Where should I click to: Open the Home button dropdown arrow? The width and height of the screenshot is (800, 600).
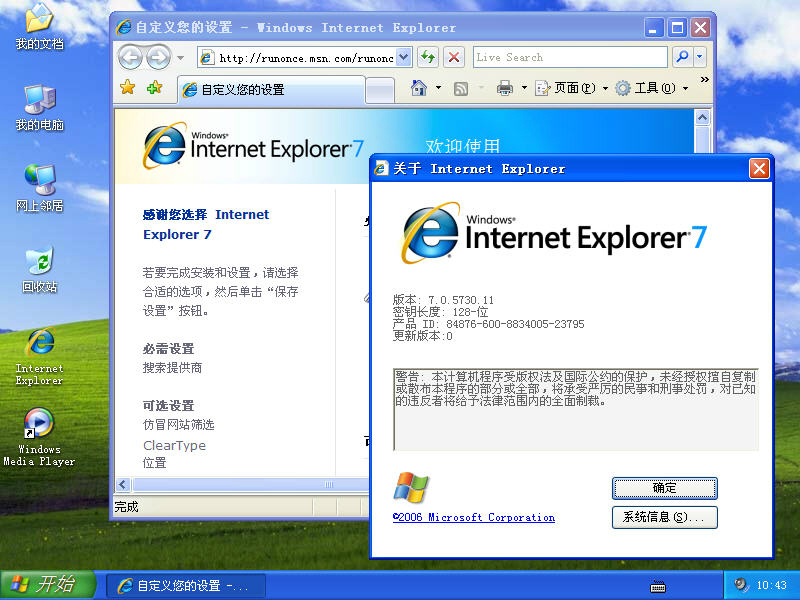pos(438,88)
